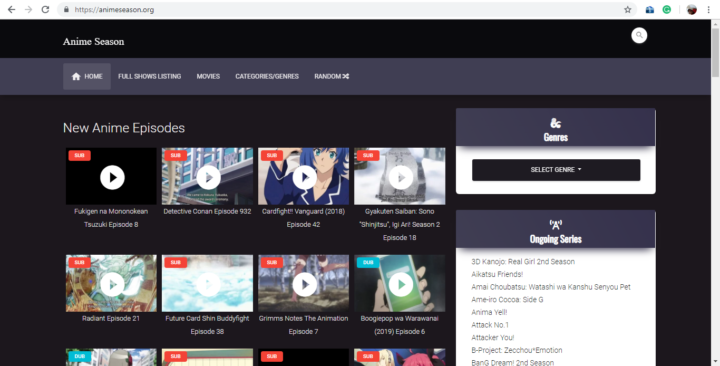Open Anima Yell! series link

(x=489, y=312)
